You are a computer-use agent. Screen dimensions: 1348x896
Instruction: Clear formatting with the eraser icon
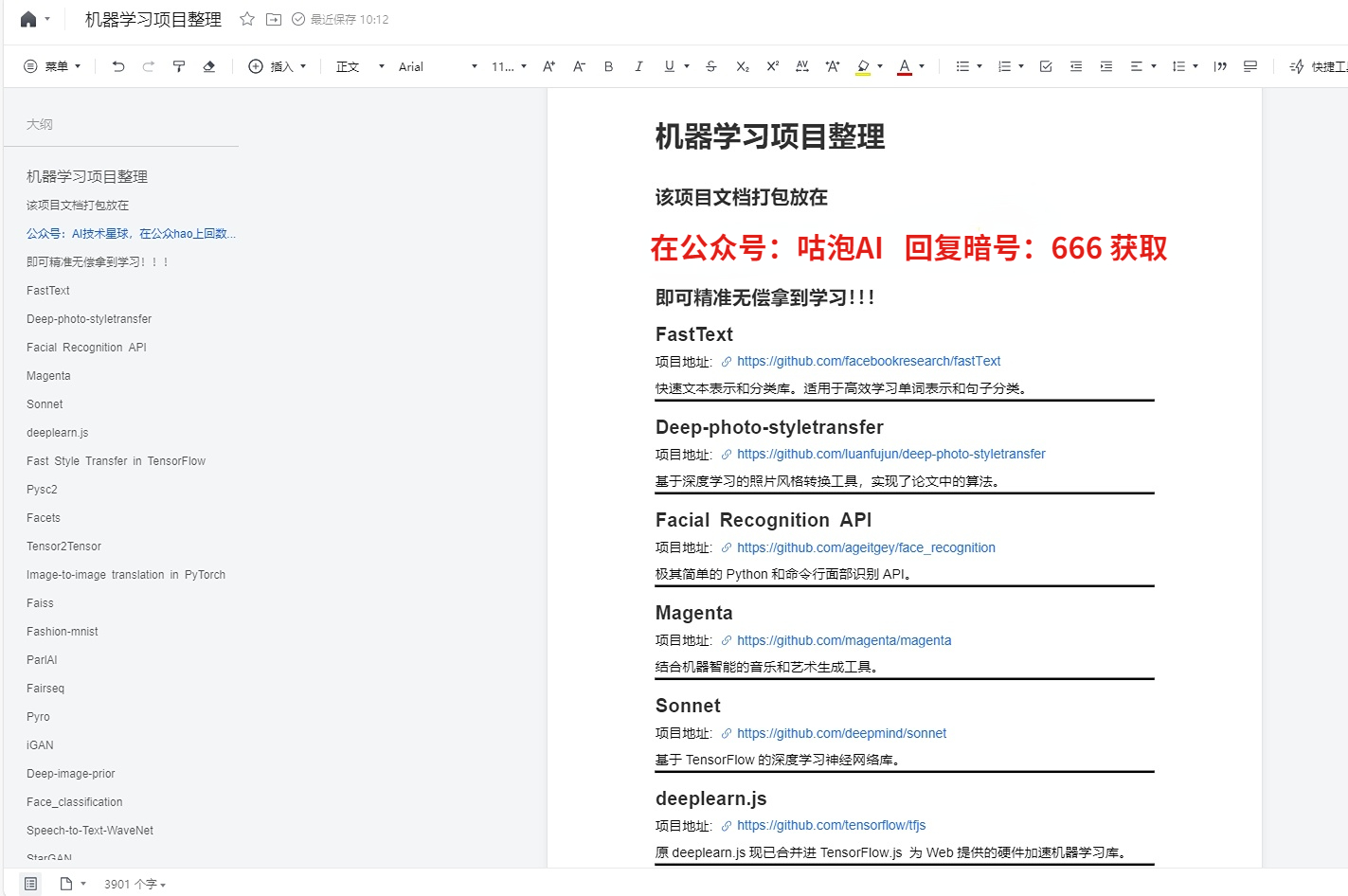pos(209,66)
